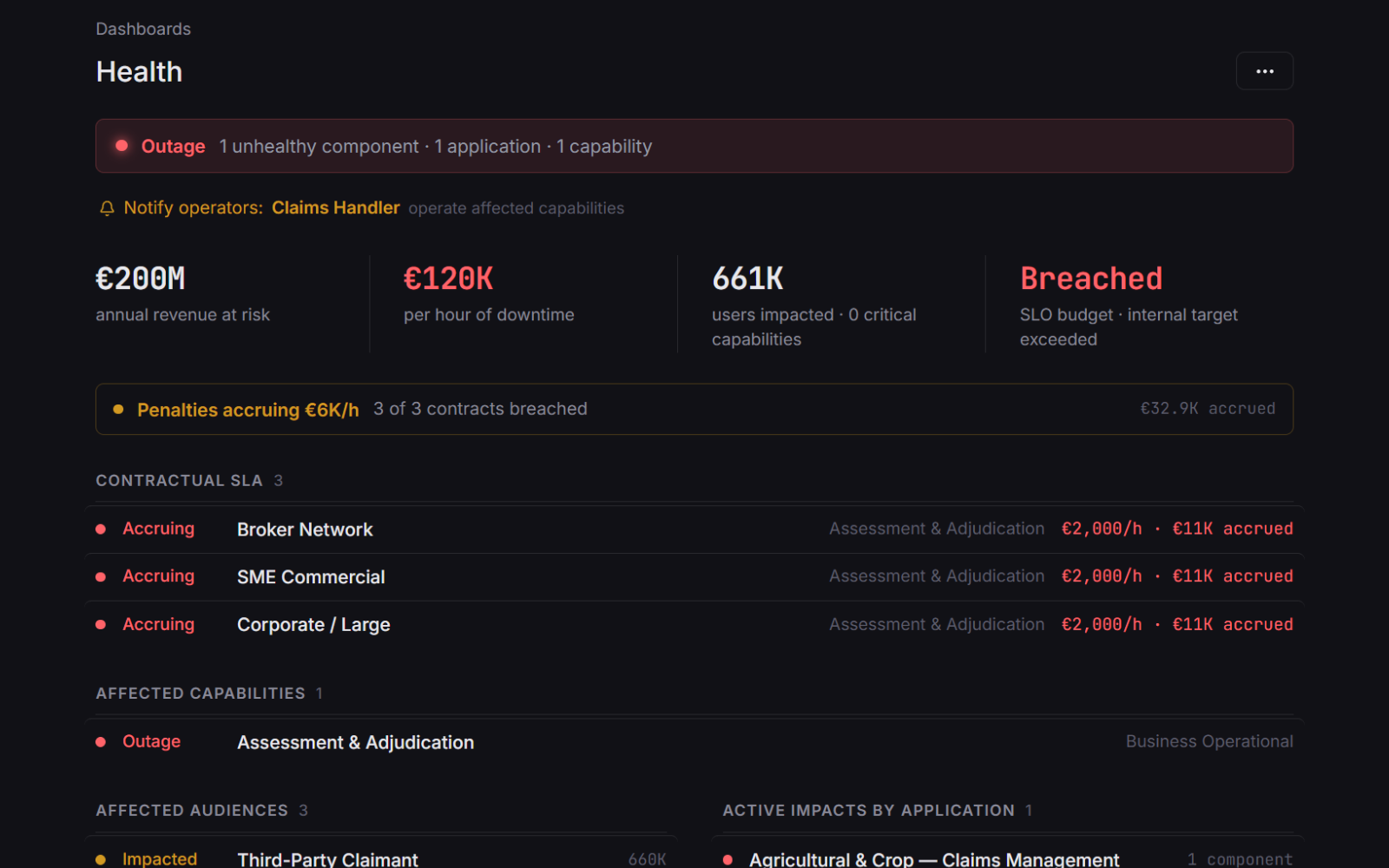The height and width of the screenshot is (868, 1389).
Task: Open the Assessment & Adjudication capability row
Action: pos(694,742)
